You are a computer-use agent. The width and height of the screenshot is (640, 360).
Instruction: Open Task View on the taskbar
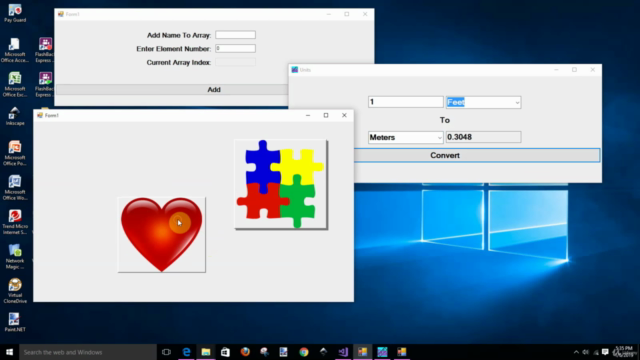click(166, 352)
